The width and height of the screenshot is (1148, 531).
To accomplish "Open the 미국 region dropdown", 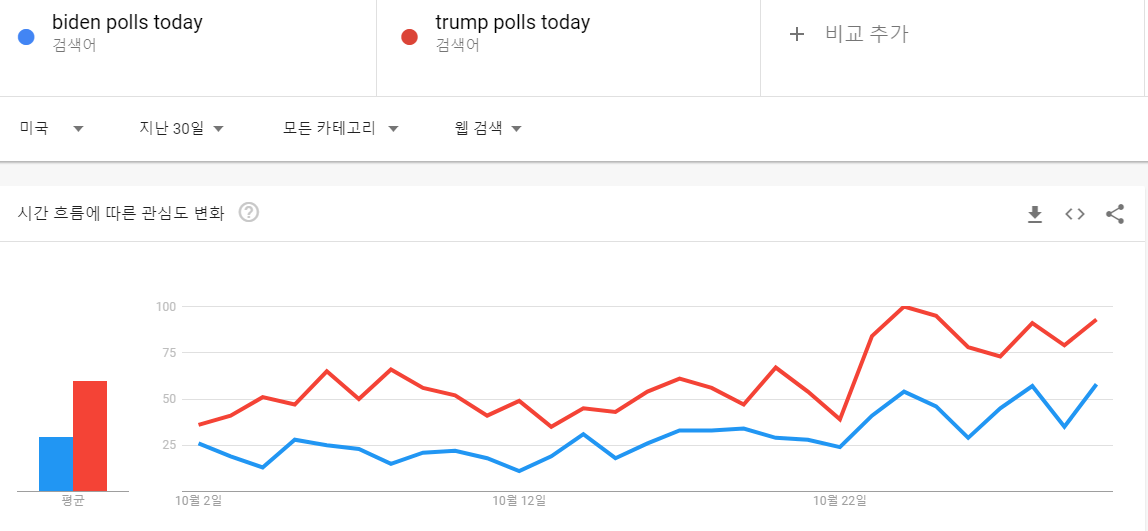I will [51, 128].
